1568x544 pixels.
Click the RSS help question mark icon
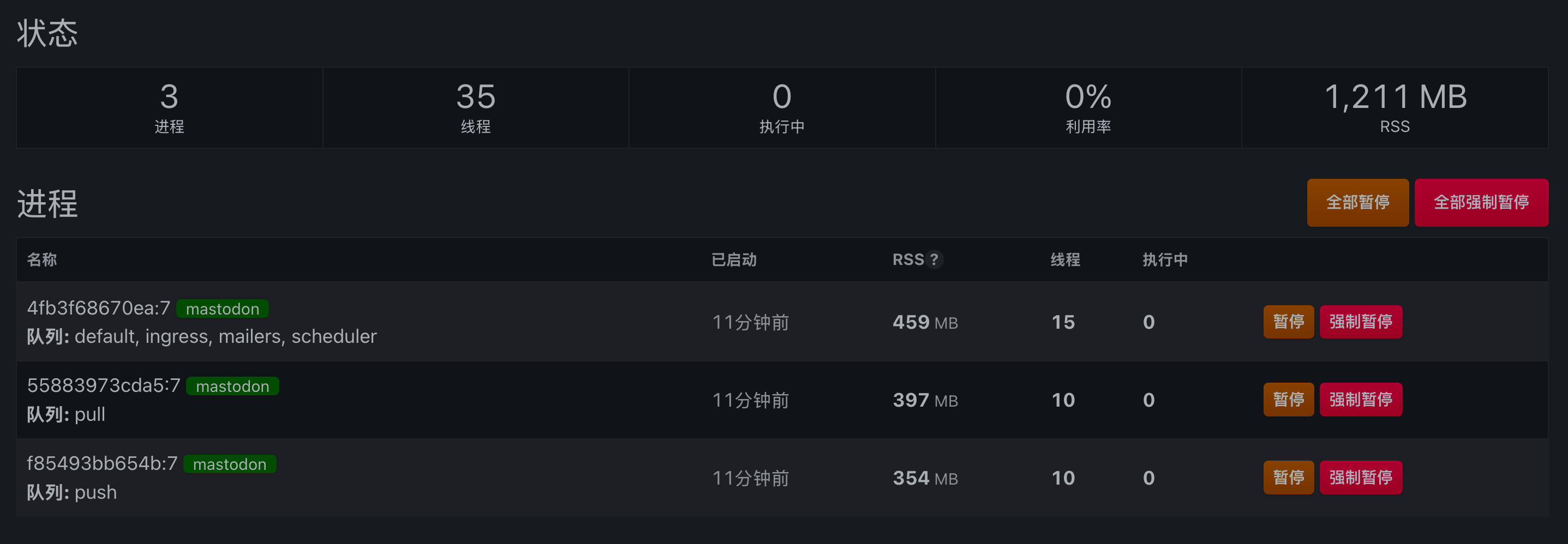tap(935, 259)
